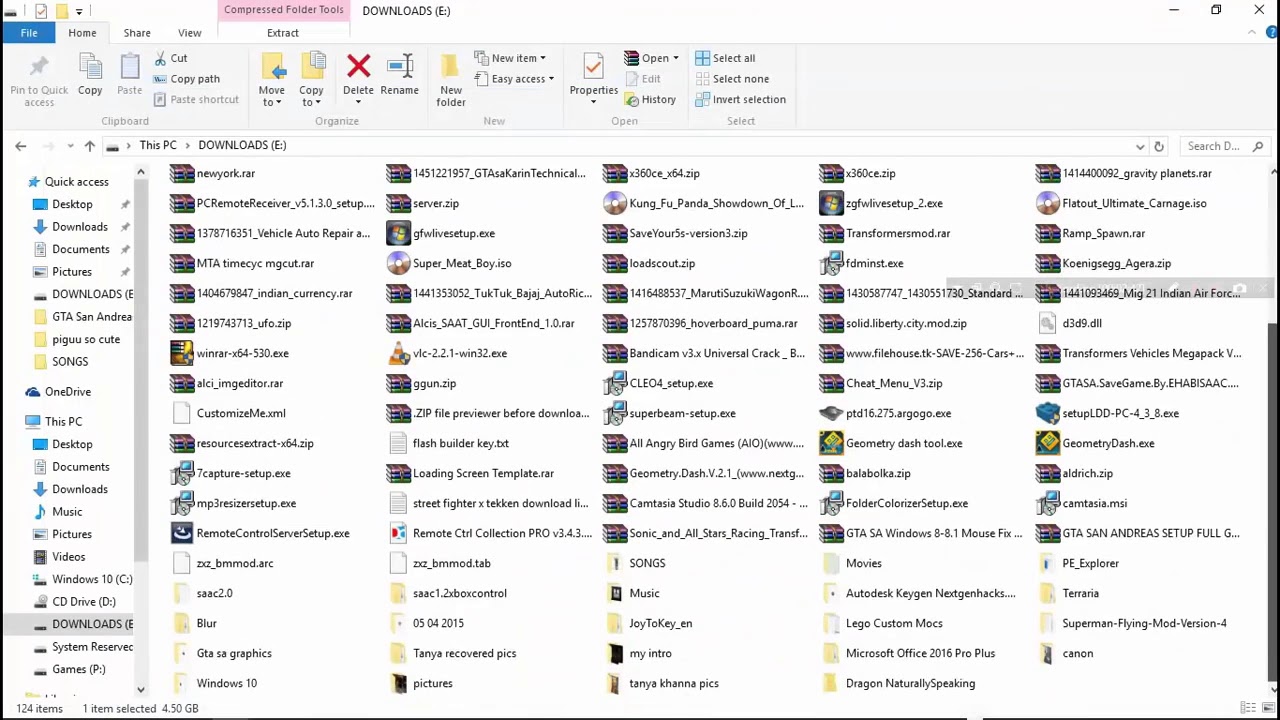The image size is (1280, 720).
Task: Collapse the ribbon with chevron
Action: click(1251, 33)
